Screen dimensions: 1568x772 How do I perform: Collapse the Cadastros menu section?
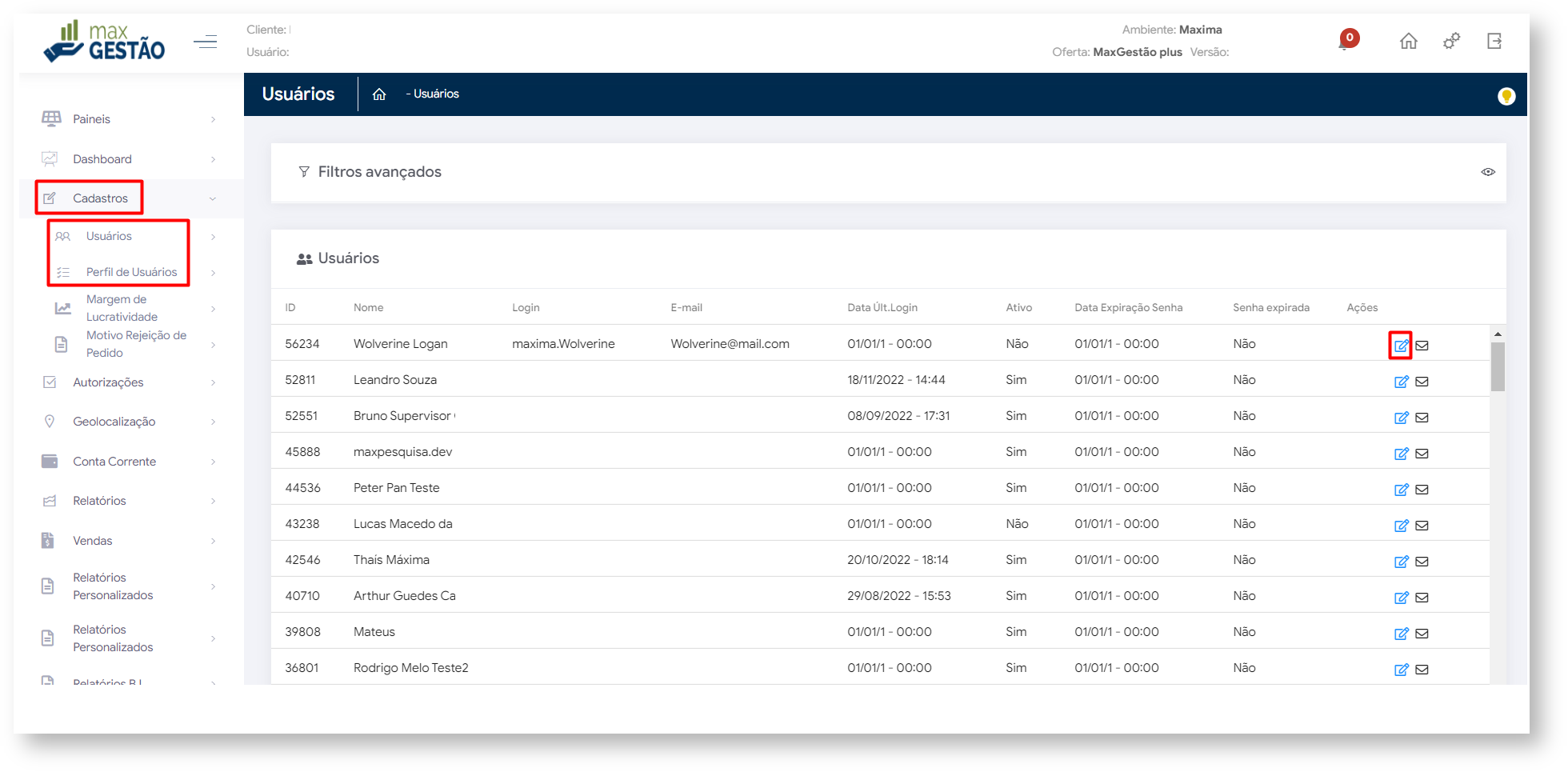tap(212, 198)
